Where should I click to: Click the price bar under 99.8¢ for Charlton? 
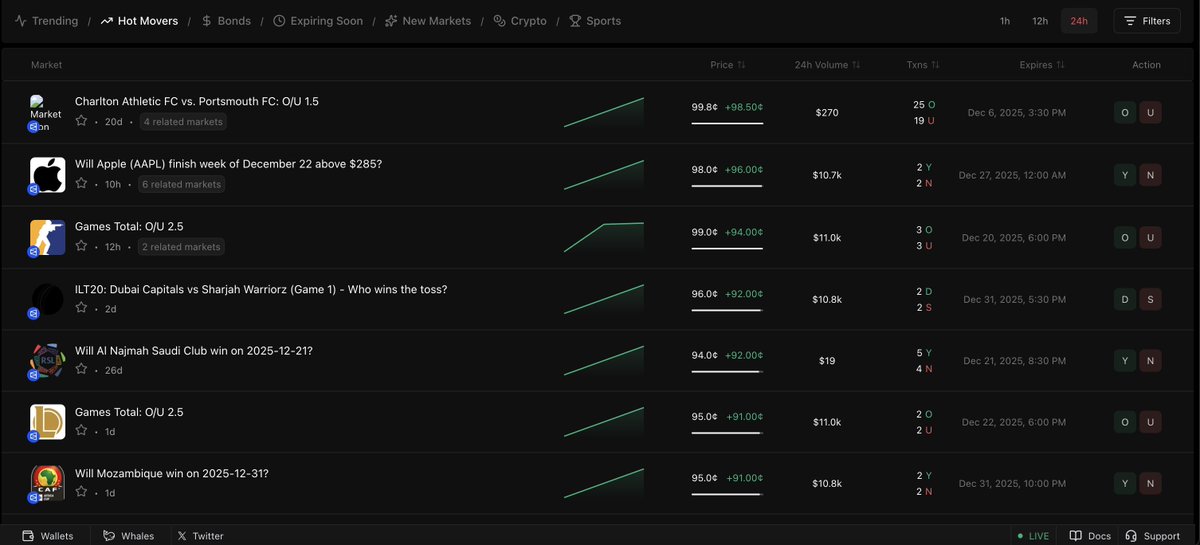point(727,124)
